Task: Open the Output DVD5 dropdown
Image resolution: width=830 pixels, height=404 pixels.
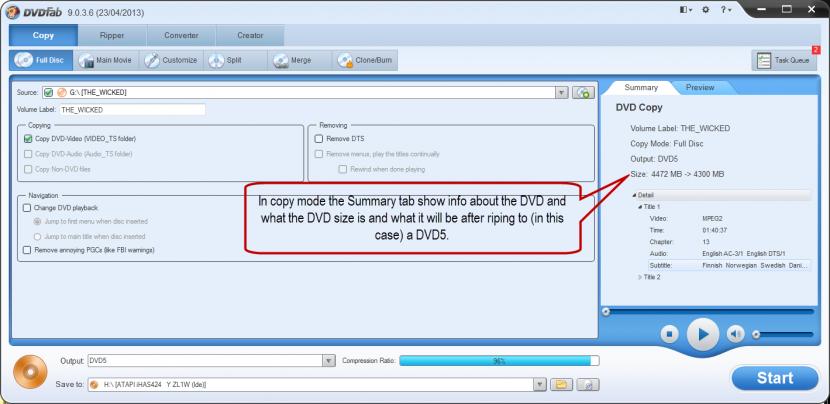Action: tap(329, 361)
